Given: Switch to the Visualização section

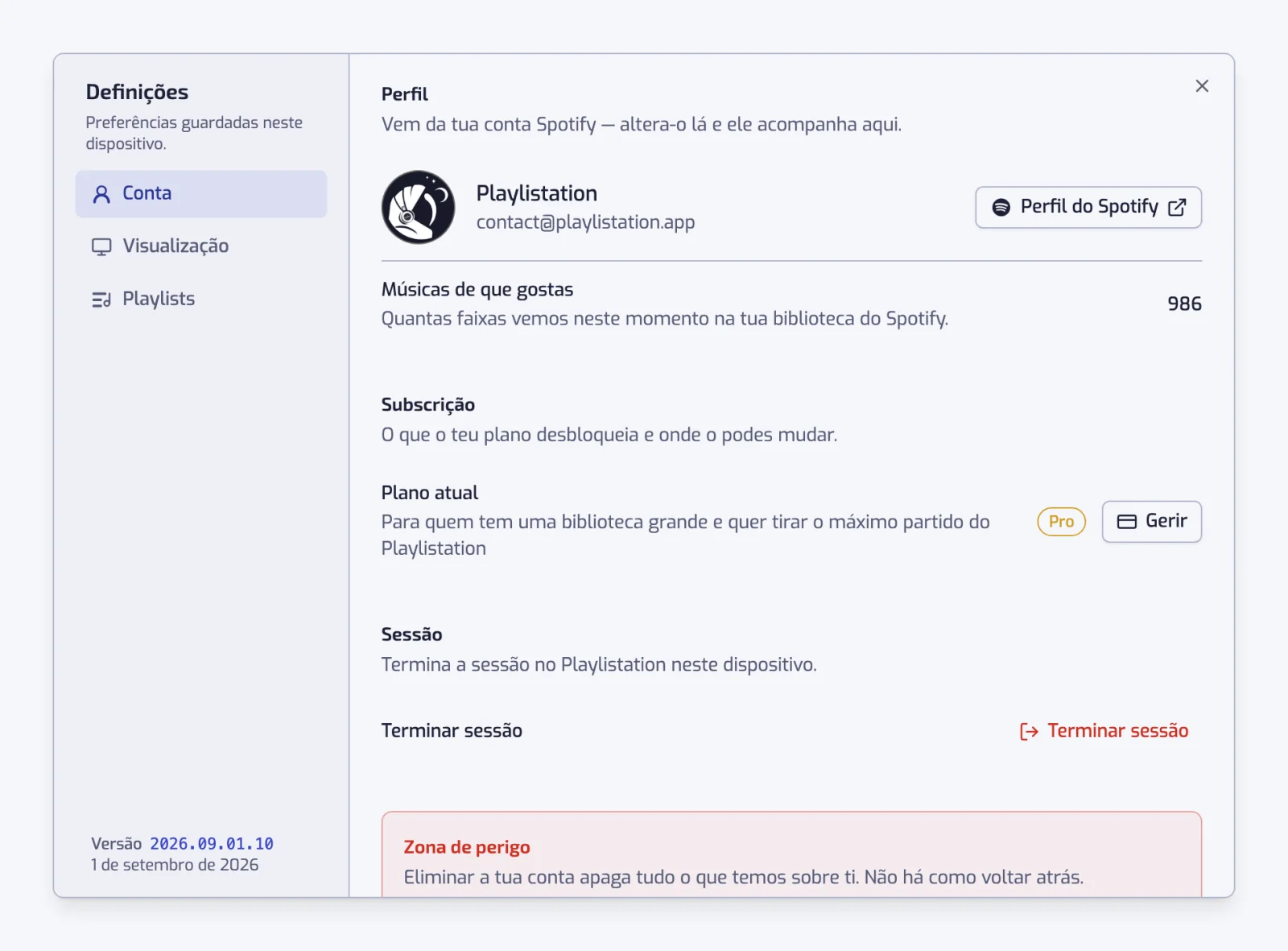Looking at the screenshot, I should 201,246.
